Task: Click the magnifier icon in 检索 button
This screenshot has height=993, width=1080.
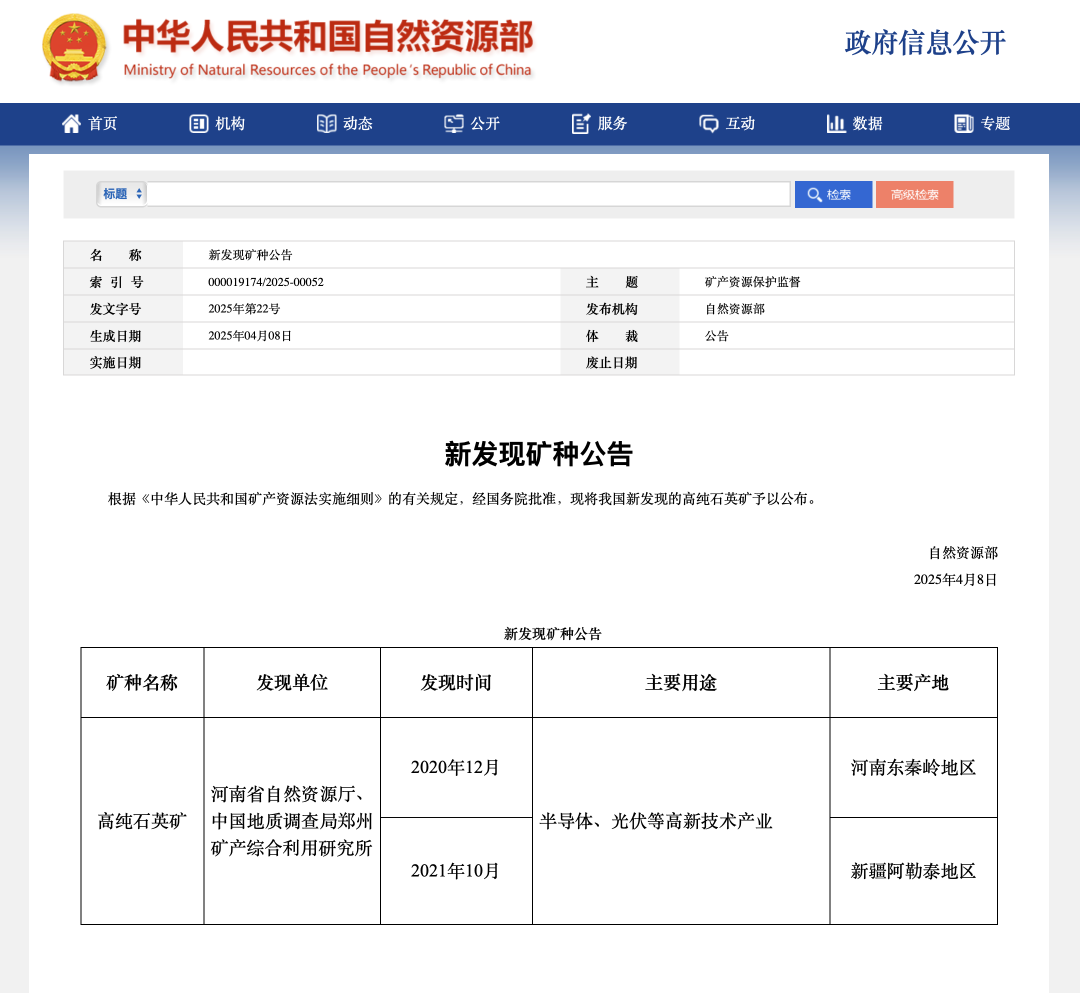Action: [x=814, y=195]
